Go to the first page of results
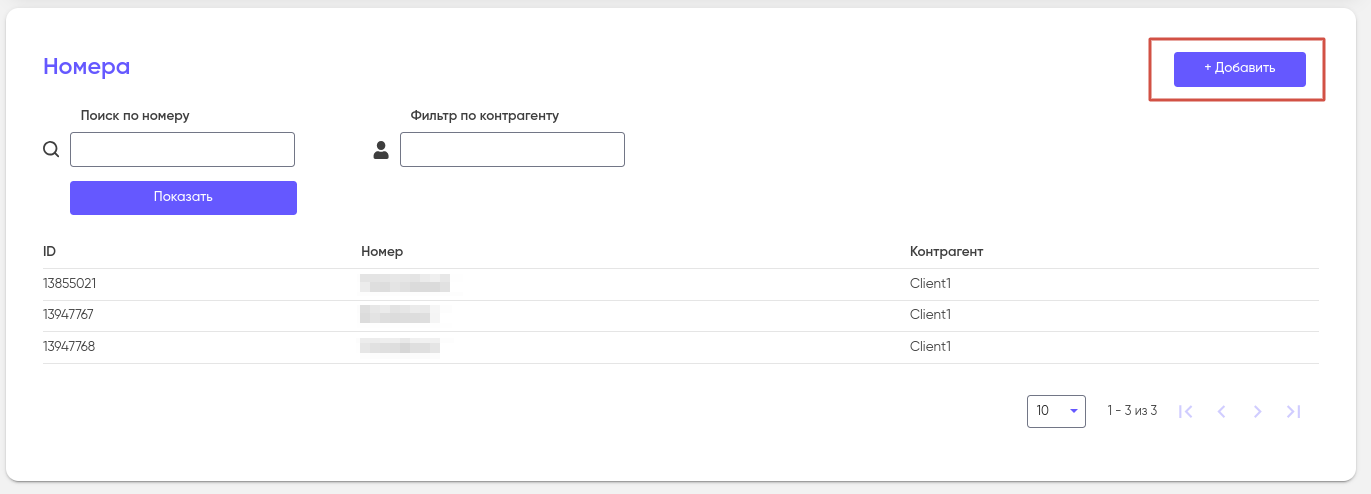The height and width of the screenshot is (494, 1371). [1186, 411]
